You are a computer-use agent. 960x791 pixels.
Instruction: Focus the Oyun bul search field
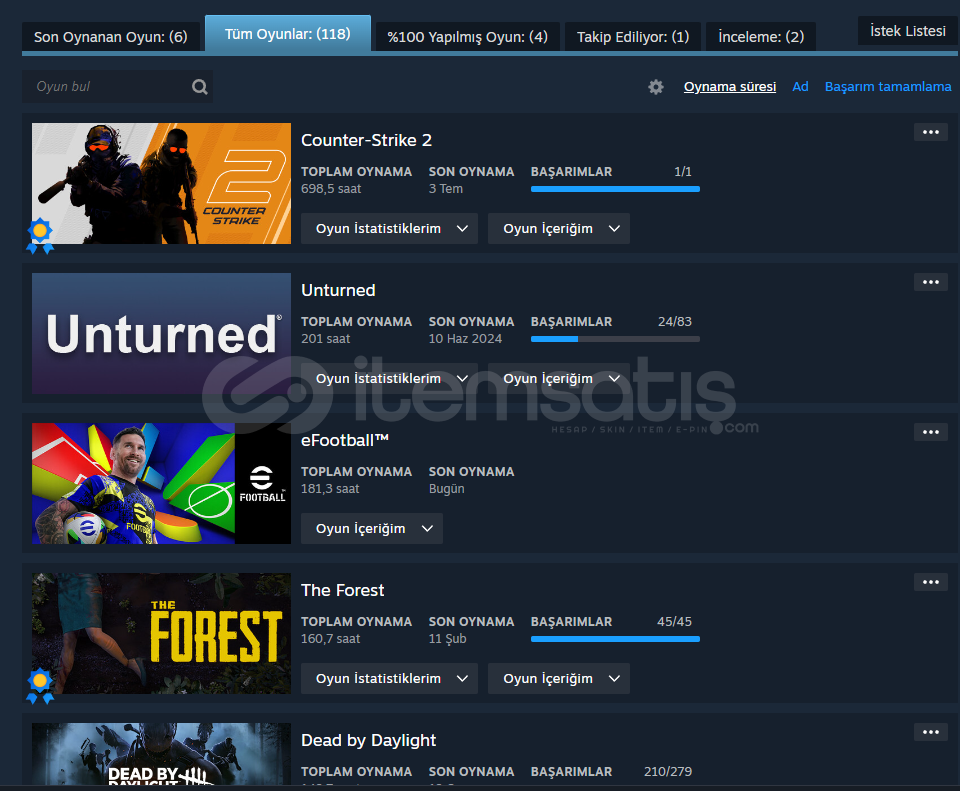(x=118, y=86)
